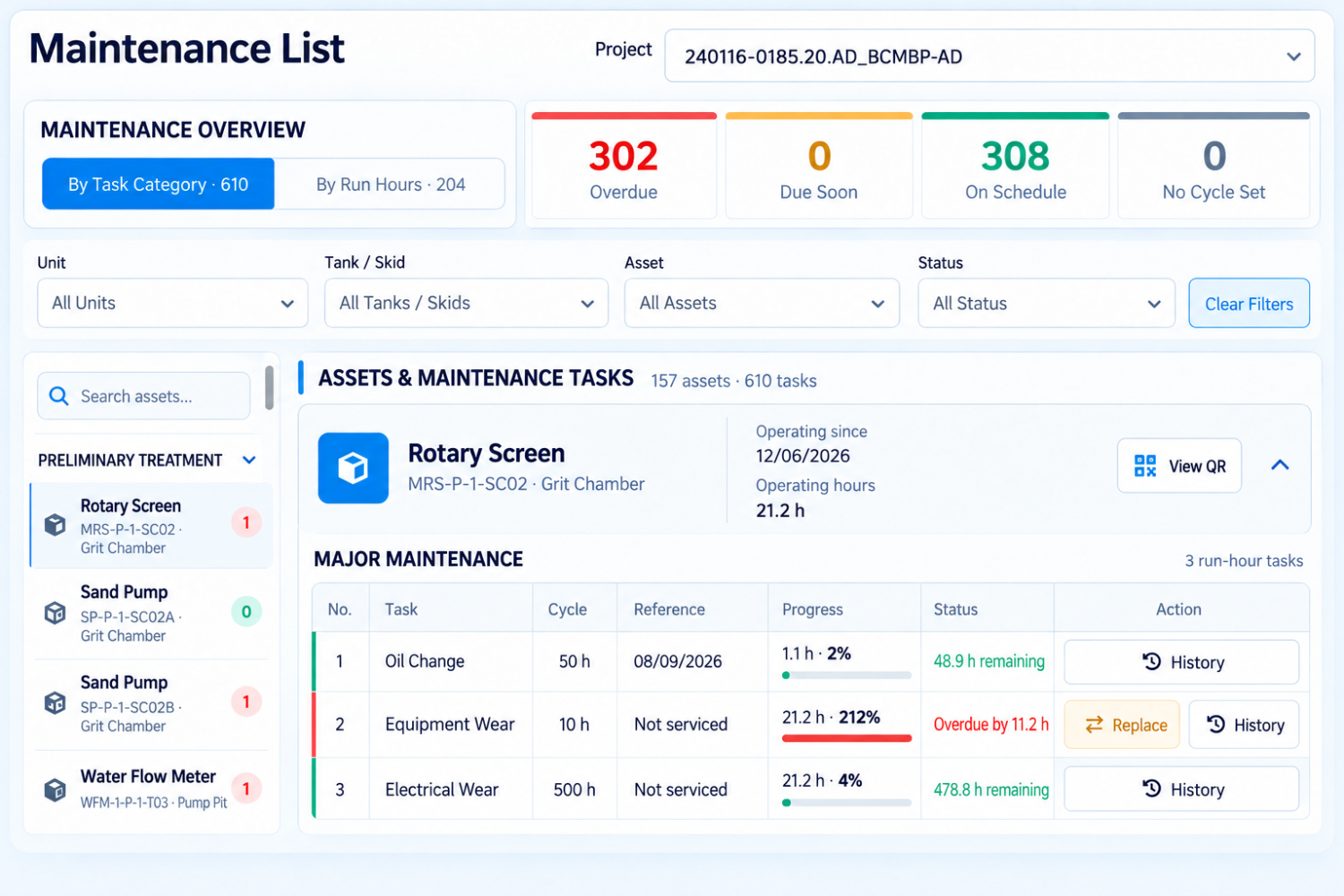Open the Project dropdown
1344x896 pixels.
coord(989,56)
